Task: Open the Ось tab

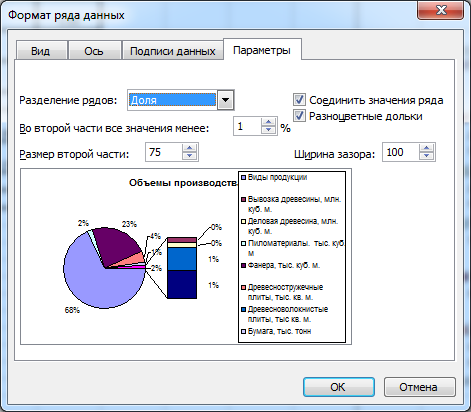Action: tap(94, 51)
